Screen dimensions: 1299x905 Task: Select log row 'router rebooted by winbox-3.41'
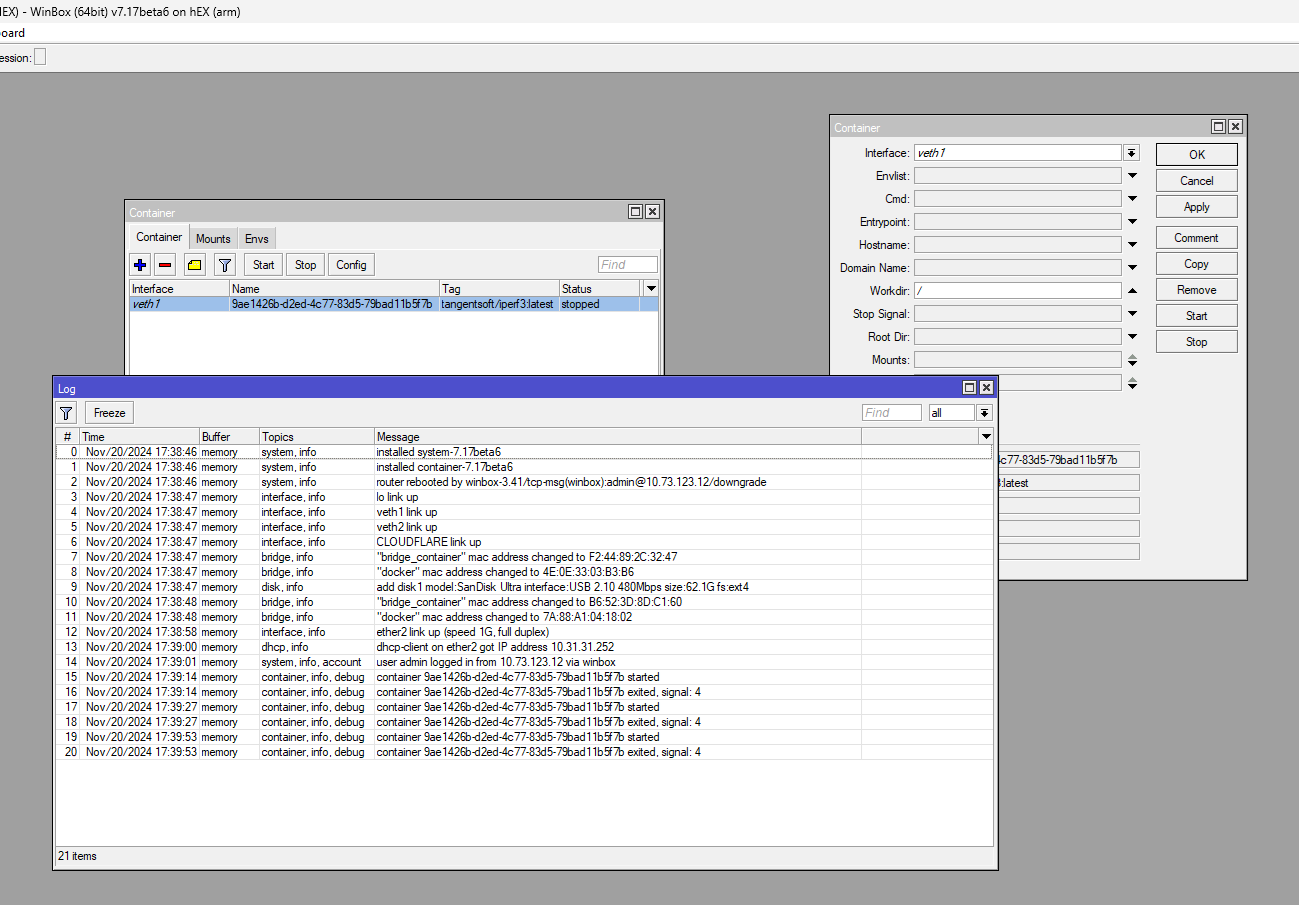pos(525,482)
